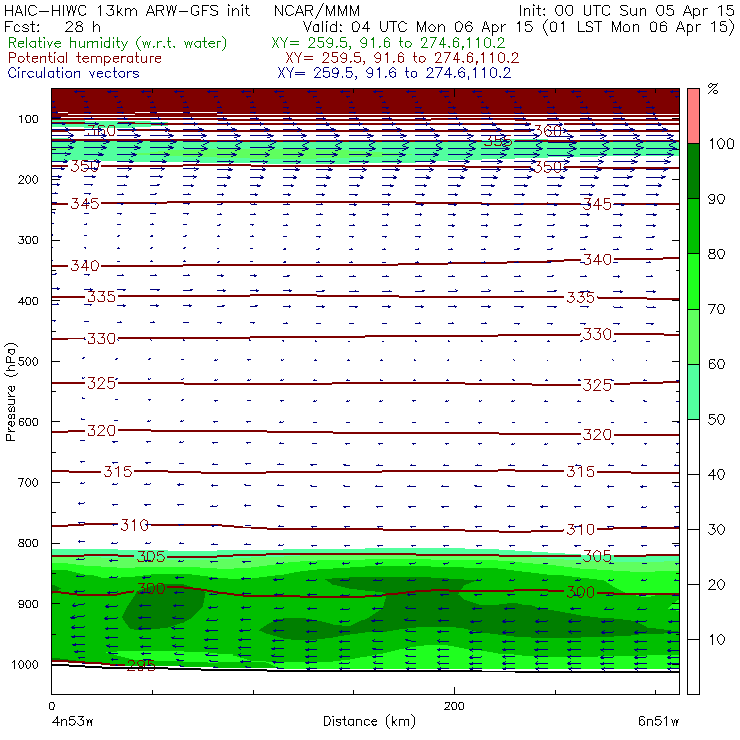
Task: Click the 300 hPa pressure axis label
Action: click(28, 240)
